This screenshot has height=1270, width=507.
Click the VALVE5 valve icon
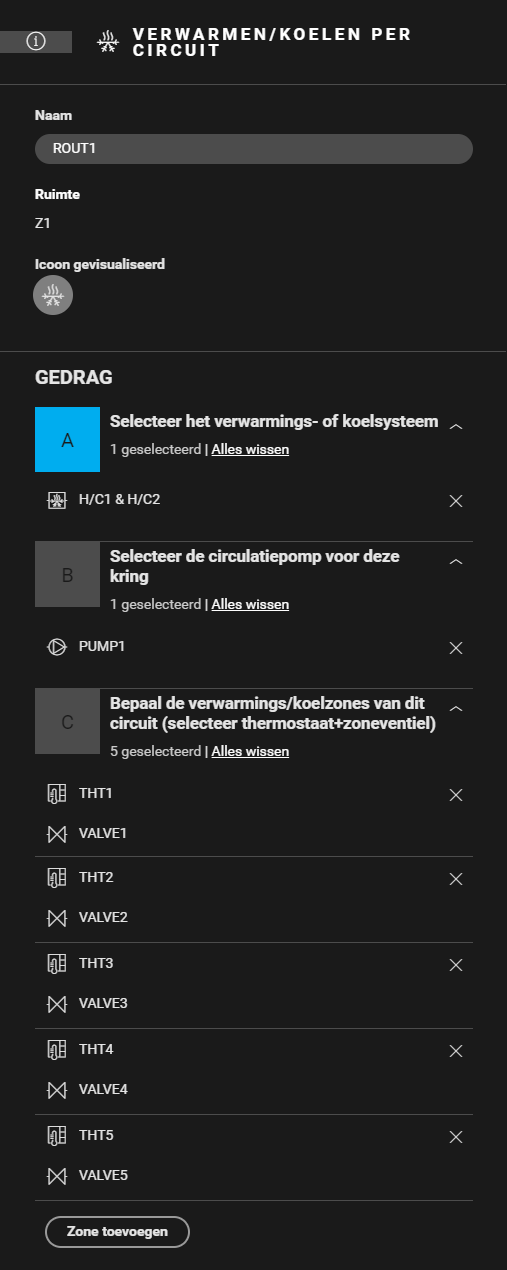tap(56, 1175)
